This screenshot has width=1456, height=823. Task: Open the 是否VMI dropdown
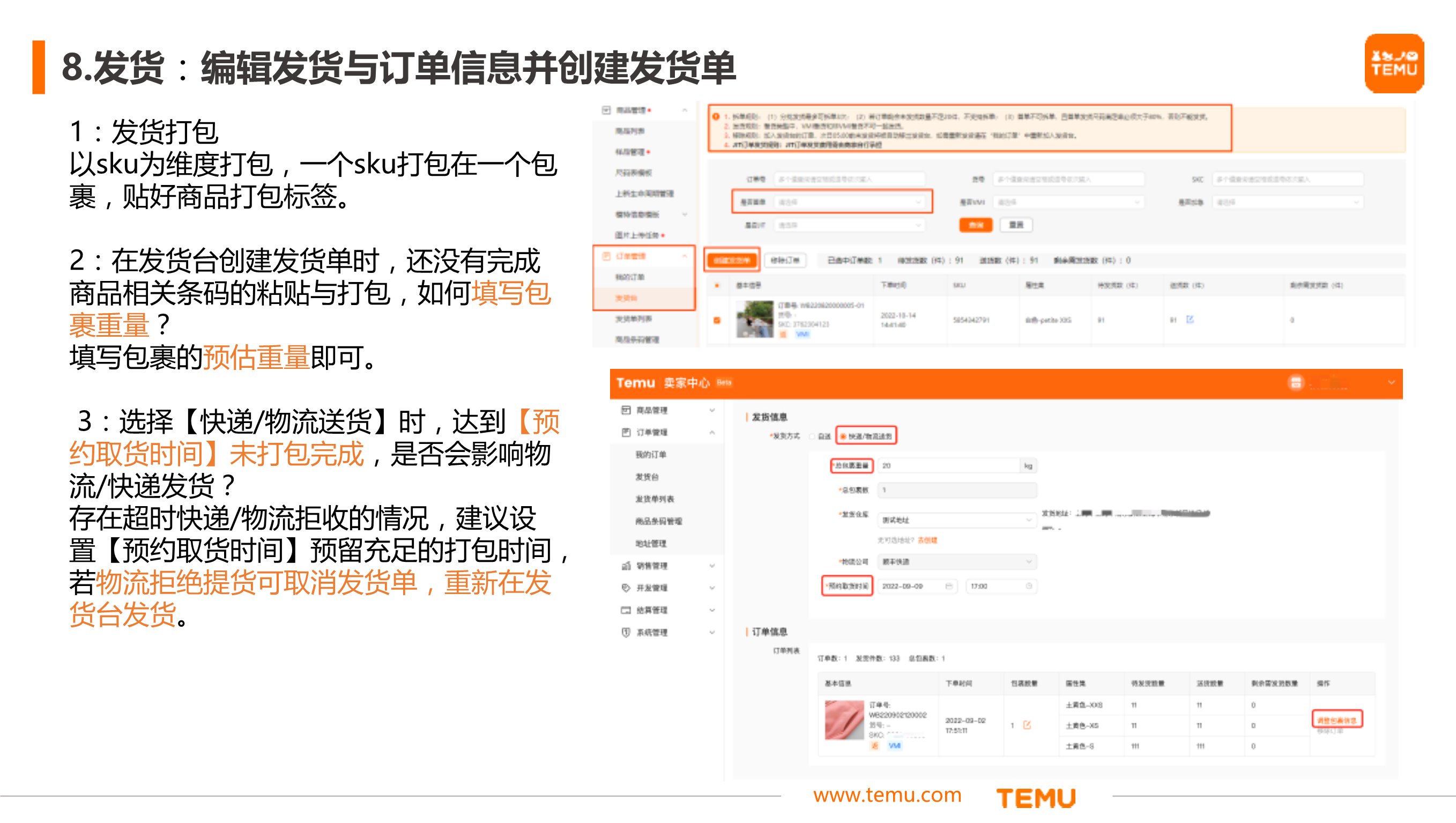coord(1068,202)
